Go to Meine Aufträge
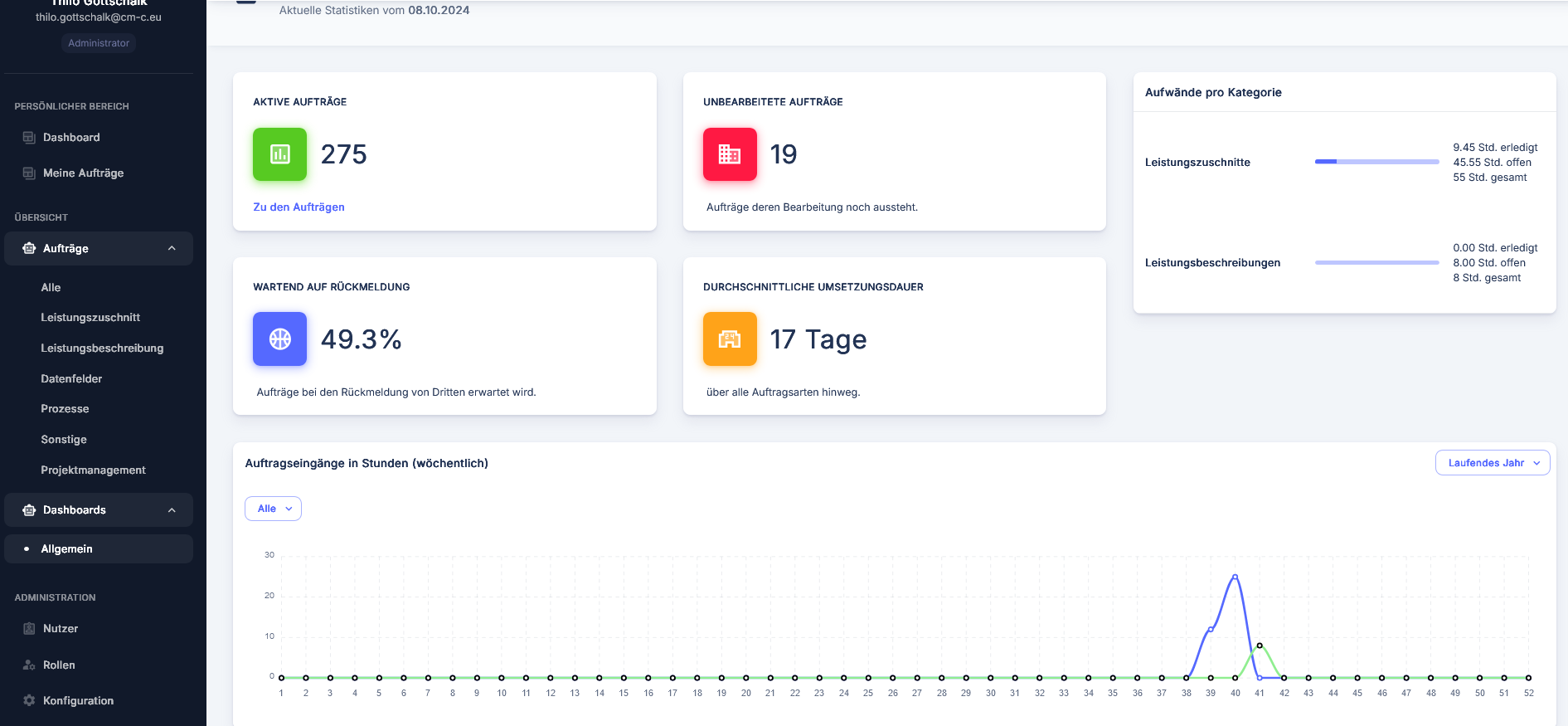1568x726 pixels. click(83, 173)
